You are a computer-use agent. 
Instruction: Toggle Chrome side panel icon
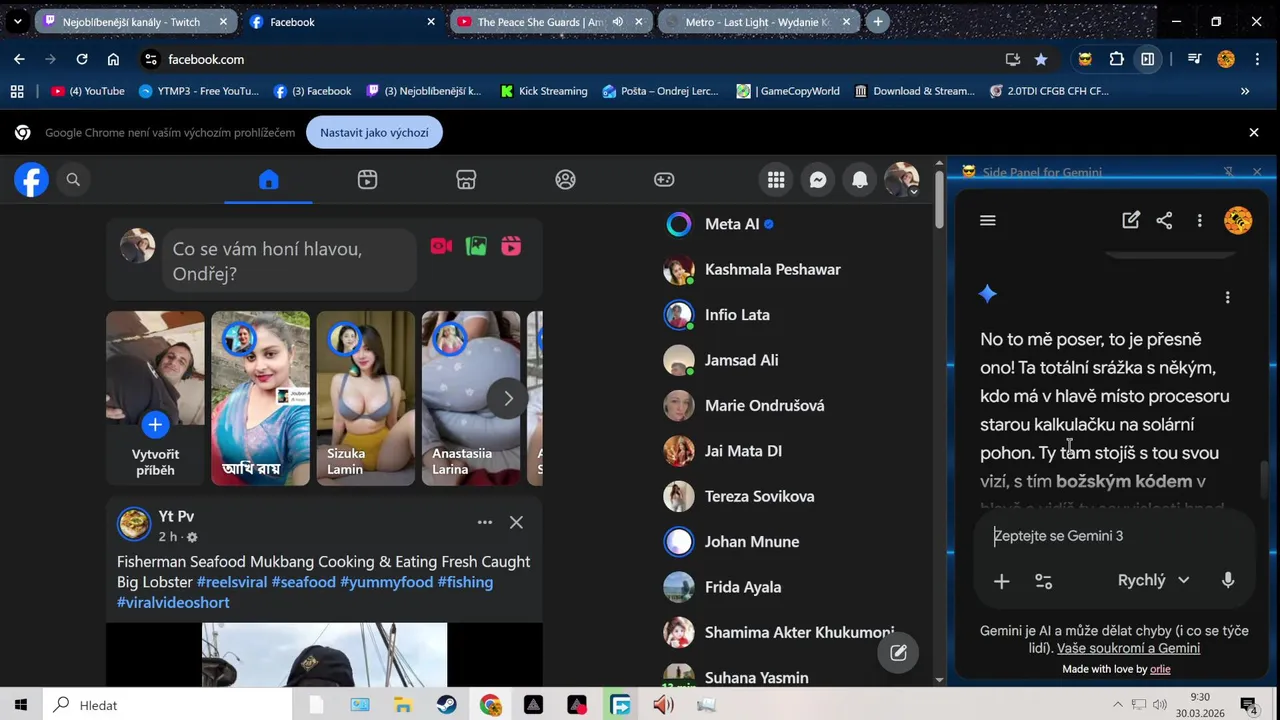point(1148,59)
